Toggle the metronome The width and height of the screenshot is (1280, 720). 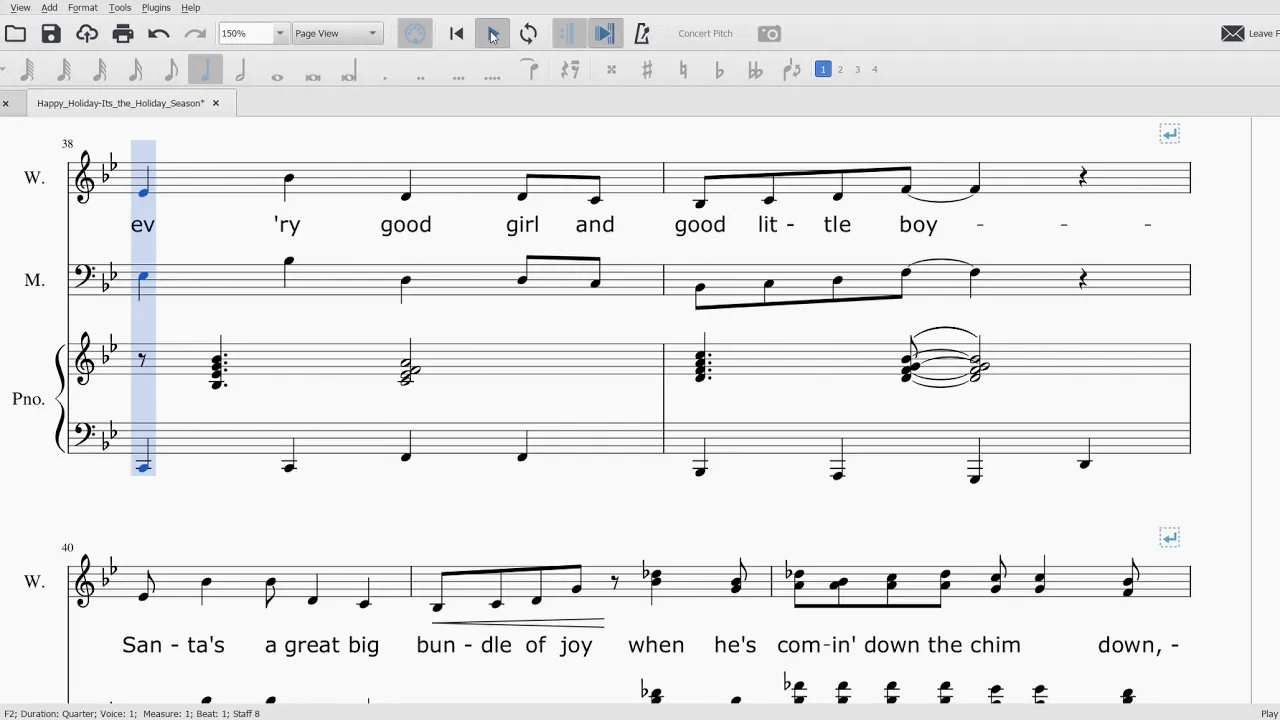[x=642, y=34]
